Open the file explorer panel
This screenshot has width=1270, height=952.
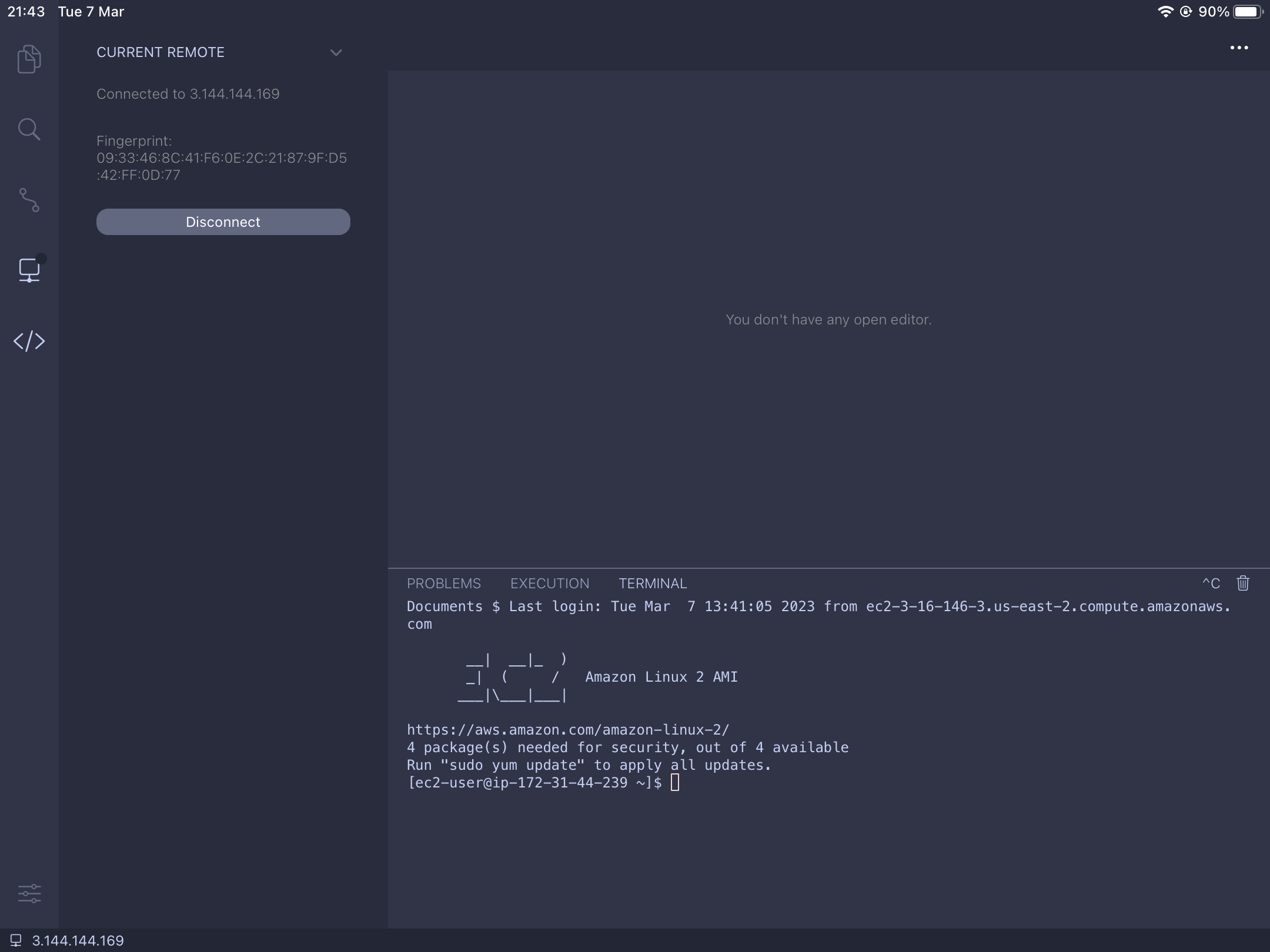(29, 58)
